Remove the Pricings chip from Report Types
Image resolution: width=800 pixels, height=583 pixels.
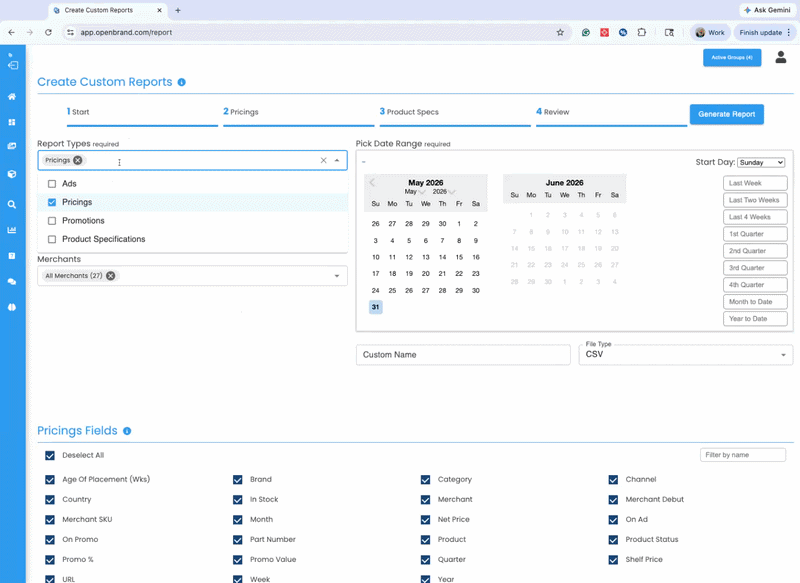tap(78, 160)
